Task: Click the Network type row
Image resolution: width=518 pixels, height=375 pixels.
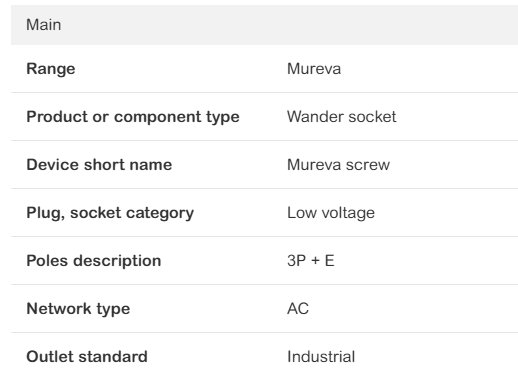Action: tap(264, 309)
